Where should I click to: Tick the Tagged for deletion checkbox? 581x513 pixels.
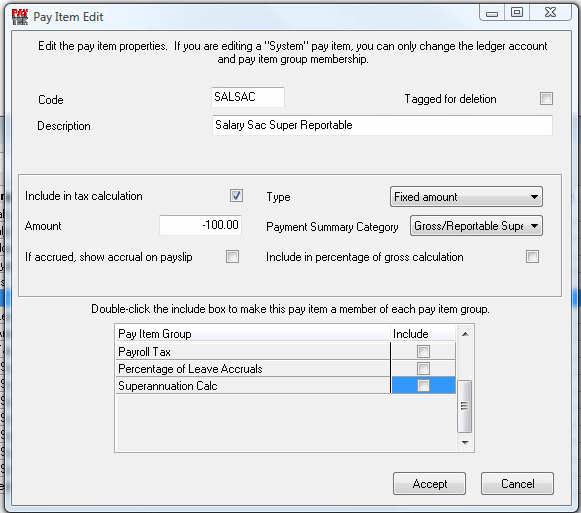click(x=546, y=99)
